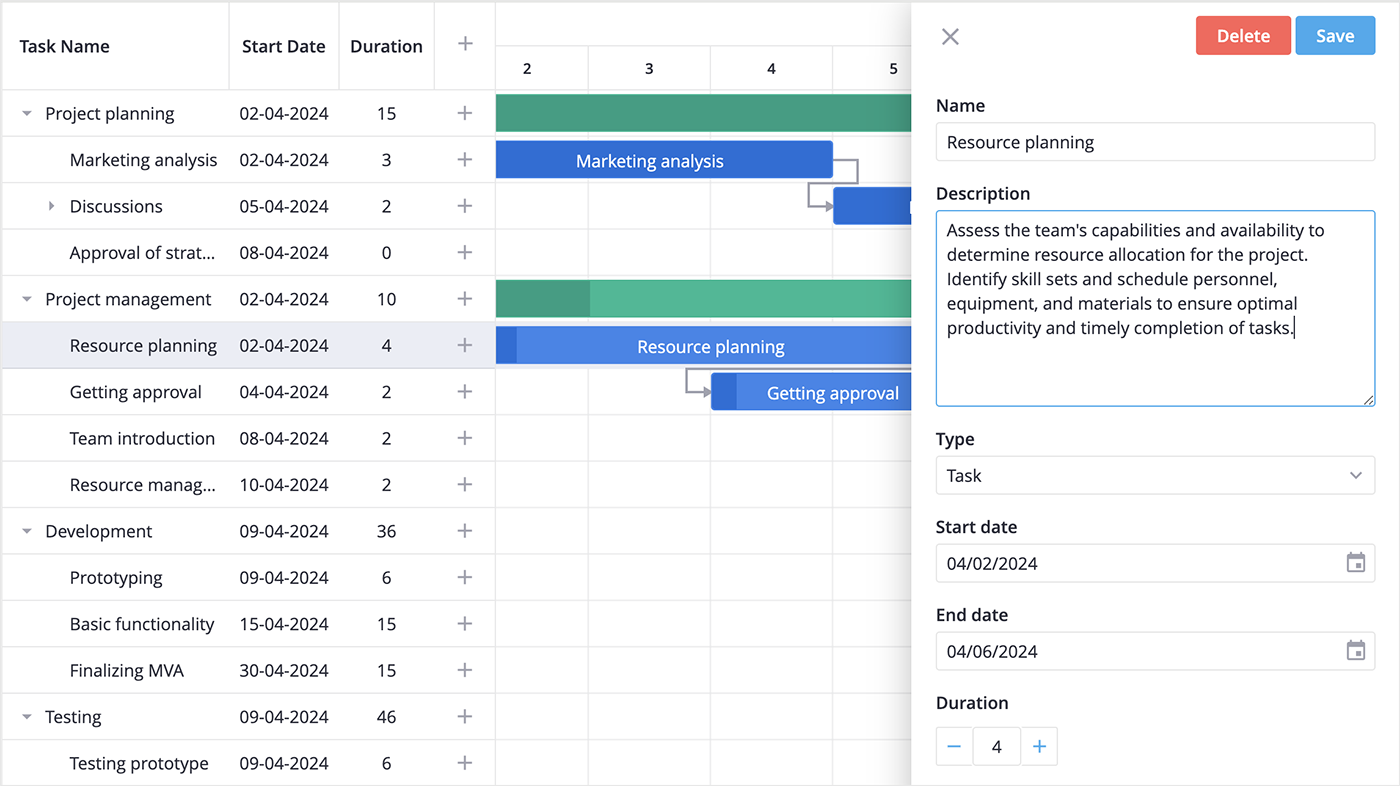The image size is (1400, 786).
Task: Click plus icon in Basic functionality row
Action: coord(464,623)
